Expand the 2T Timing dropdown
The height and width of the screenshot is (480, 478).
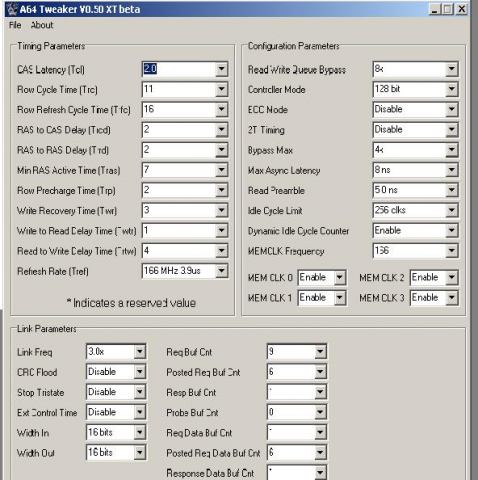451,130
